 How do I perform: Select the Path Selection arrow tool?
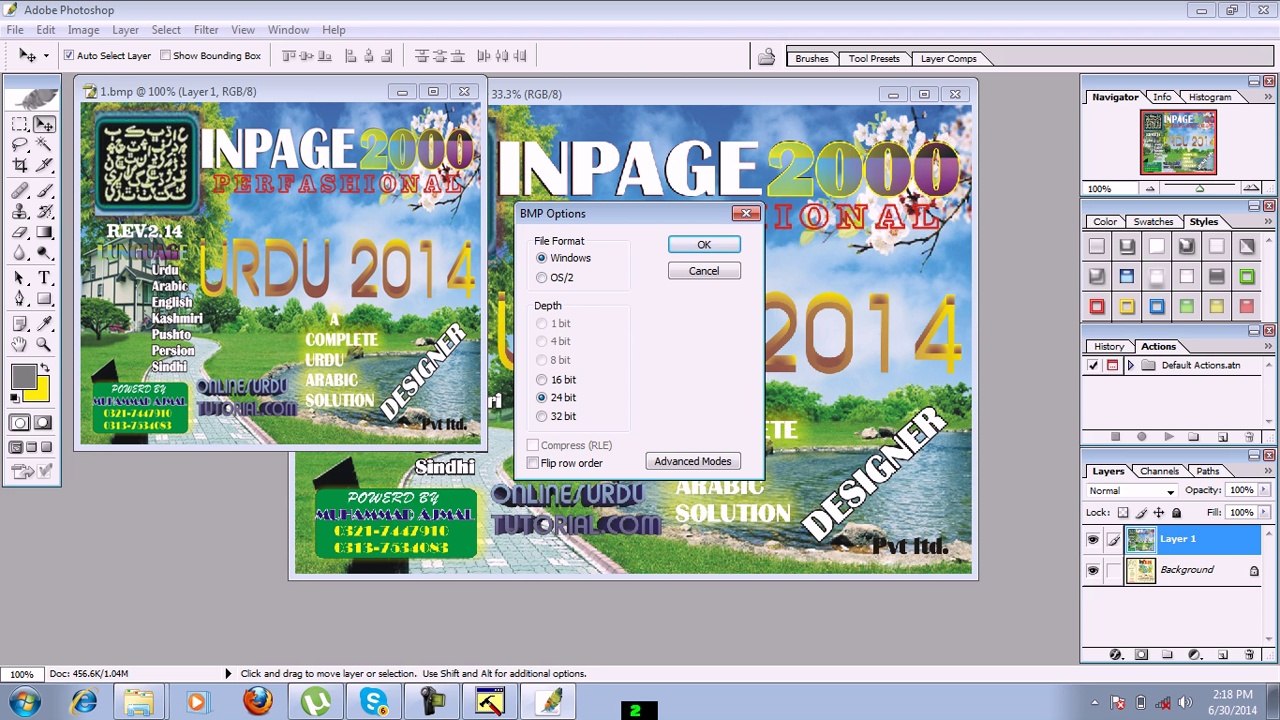click(19, 278)
